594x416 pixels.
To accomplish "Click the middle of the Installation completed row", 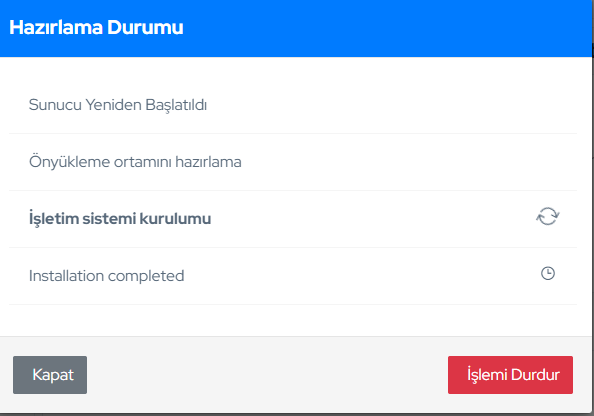I will (293, 276).
